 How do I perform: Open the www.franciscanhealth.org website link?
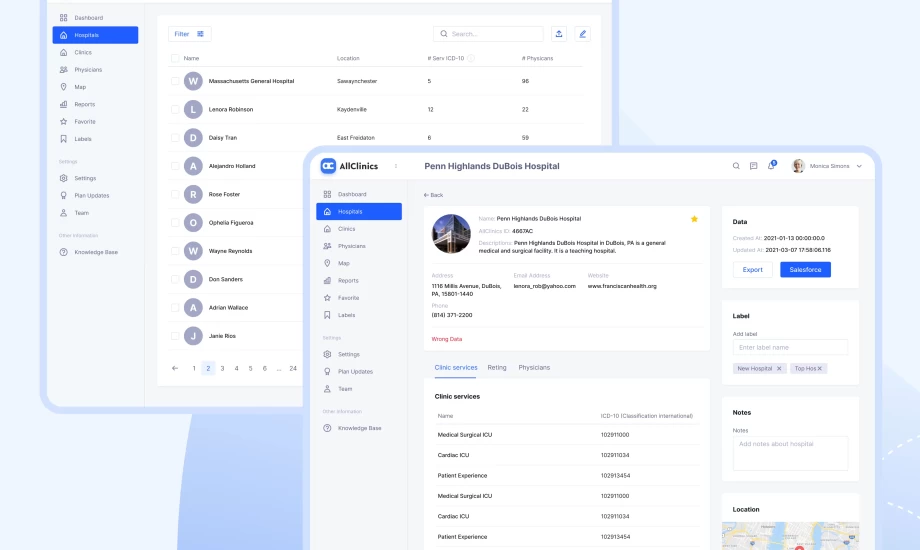pos(622,286)
